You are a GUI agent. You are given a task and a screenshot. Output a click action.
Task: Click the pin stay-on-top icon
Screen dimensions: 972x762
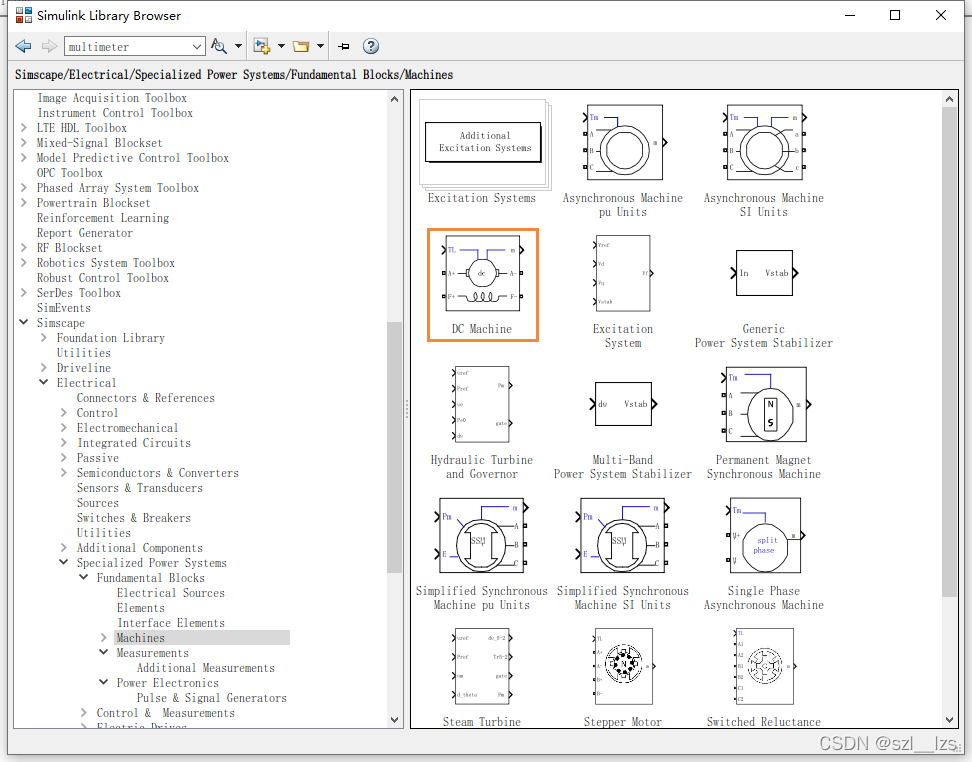(x=344, y=47)
